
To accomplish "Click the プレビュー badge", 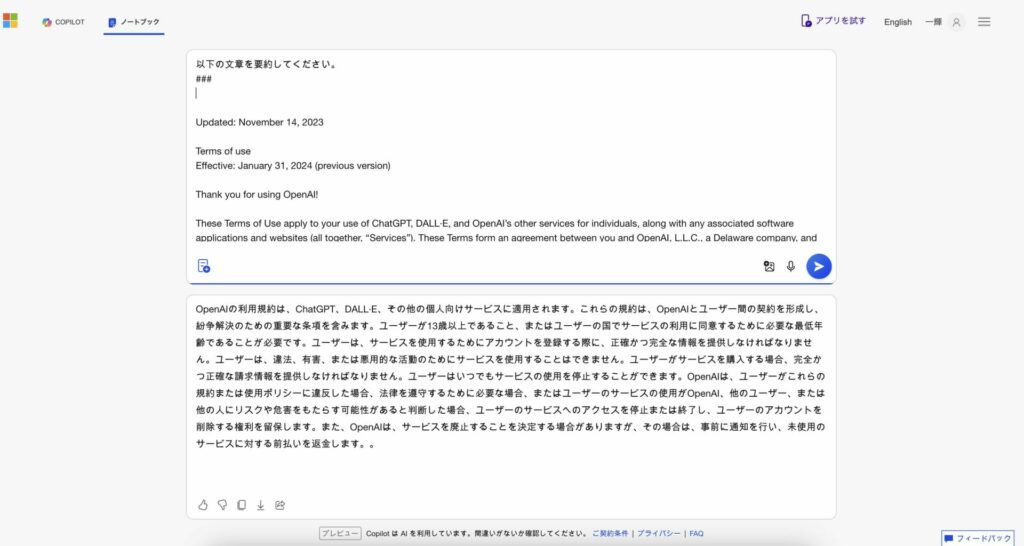I will [x=340, y=534].
